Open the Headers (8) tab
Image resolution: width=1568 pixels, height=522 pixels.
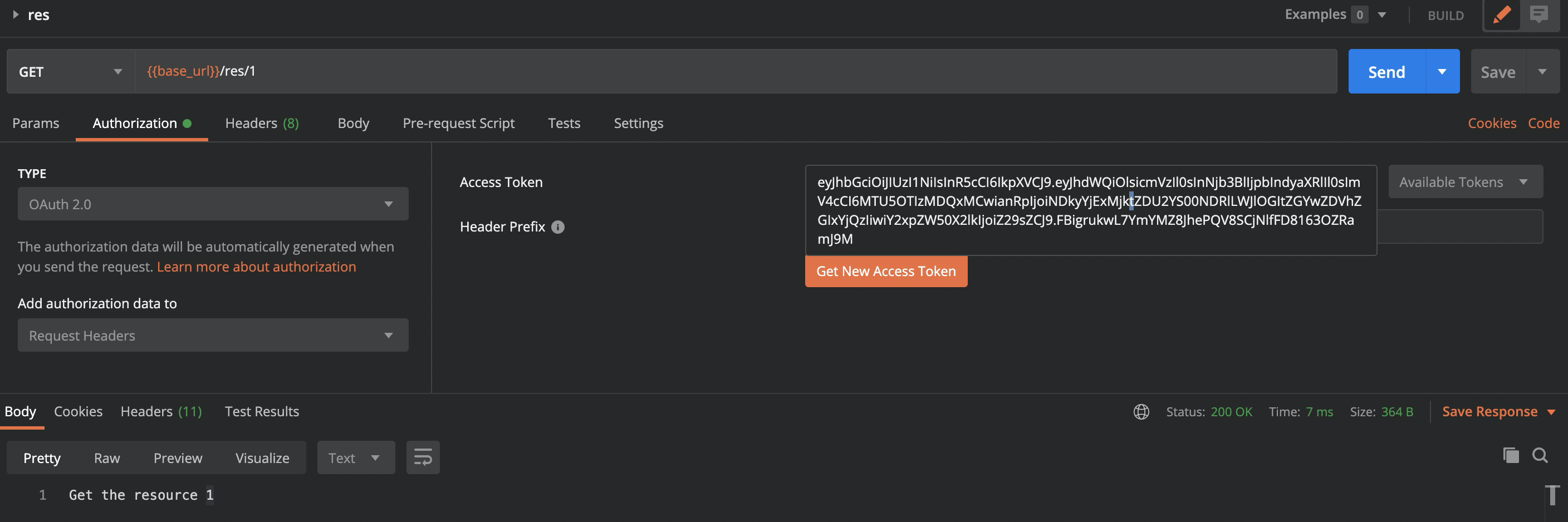pos(262,124)
